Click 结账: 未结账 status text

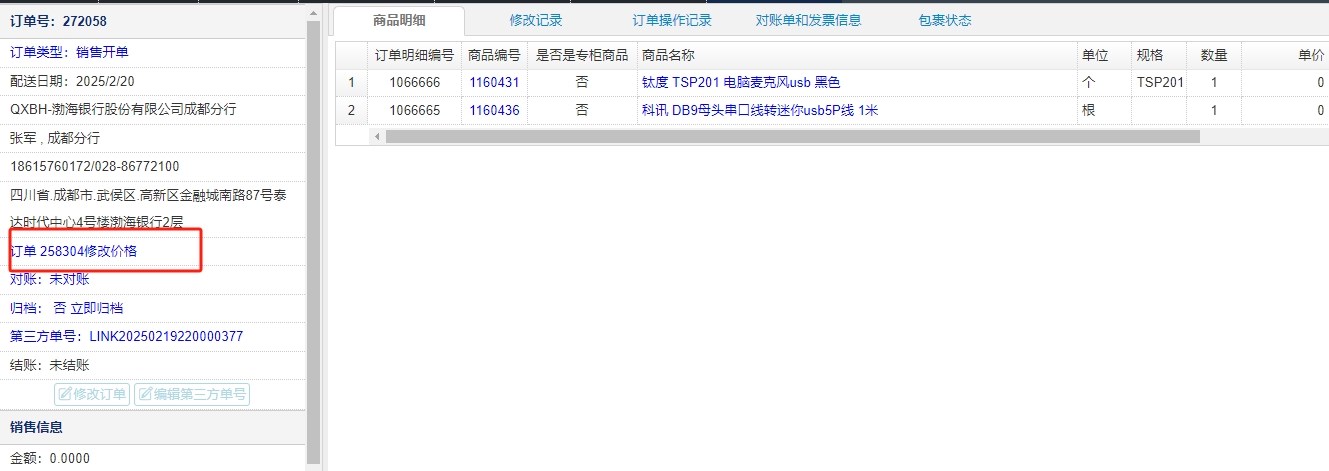pyautogui.click(x=49, y=365)
